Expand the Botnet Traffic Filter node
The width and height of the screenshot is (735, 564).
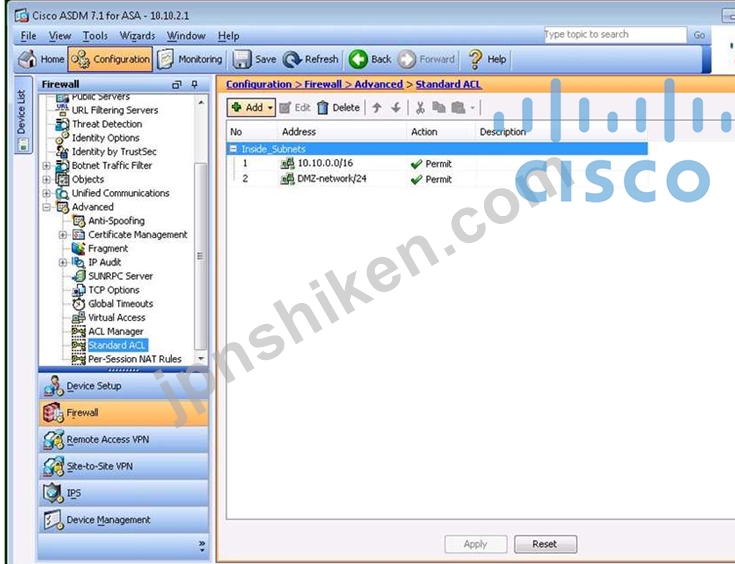(x=46, y=165)
